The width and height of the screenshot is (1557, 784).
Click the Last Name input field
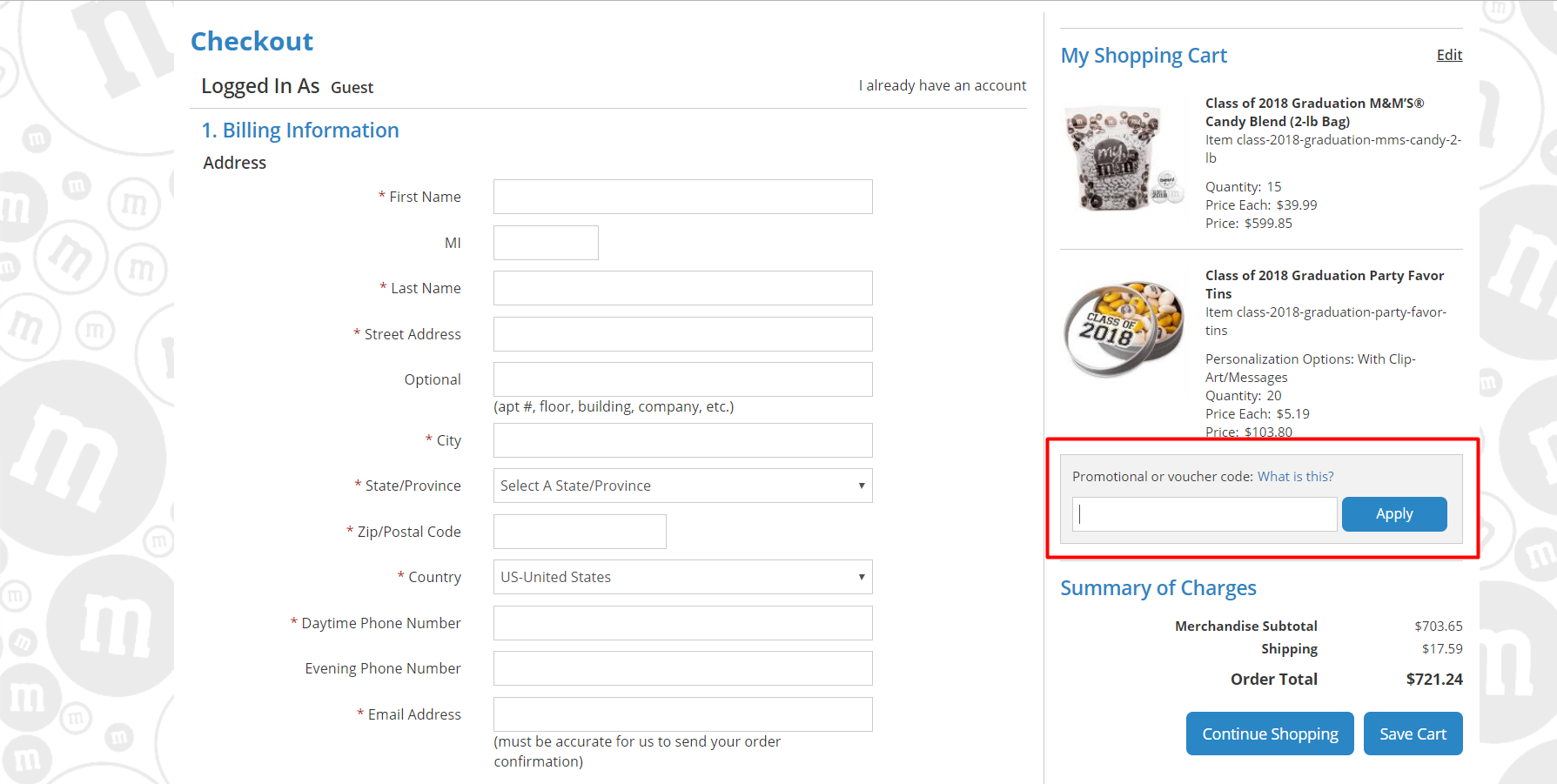pyautogui.click(x=682, y=288)
